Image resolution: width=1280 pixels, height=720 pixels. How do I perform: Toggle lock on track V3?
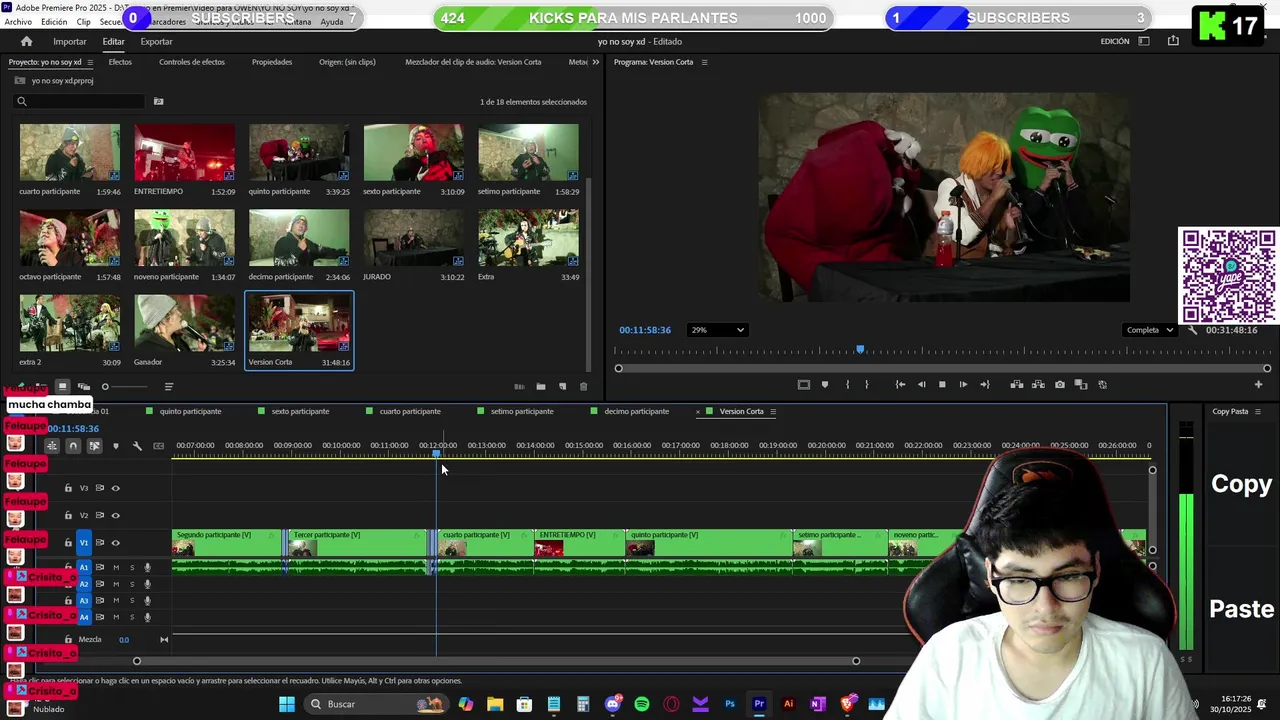(68, 488)
